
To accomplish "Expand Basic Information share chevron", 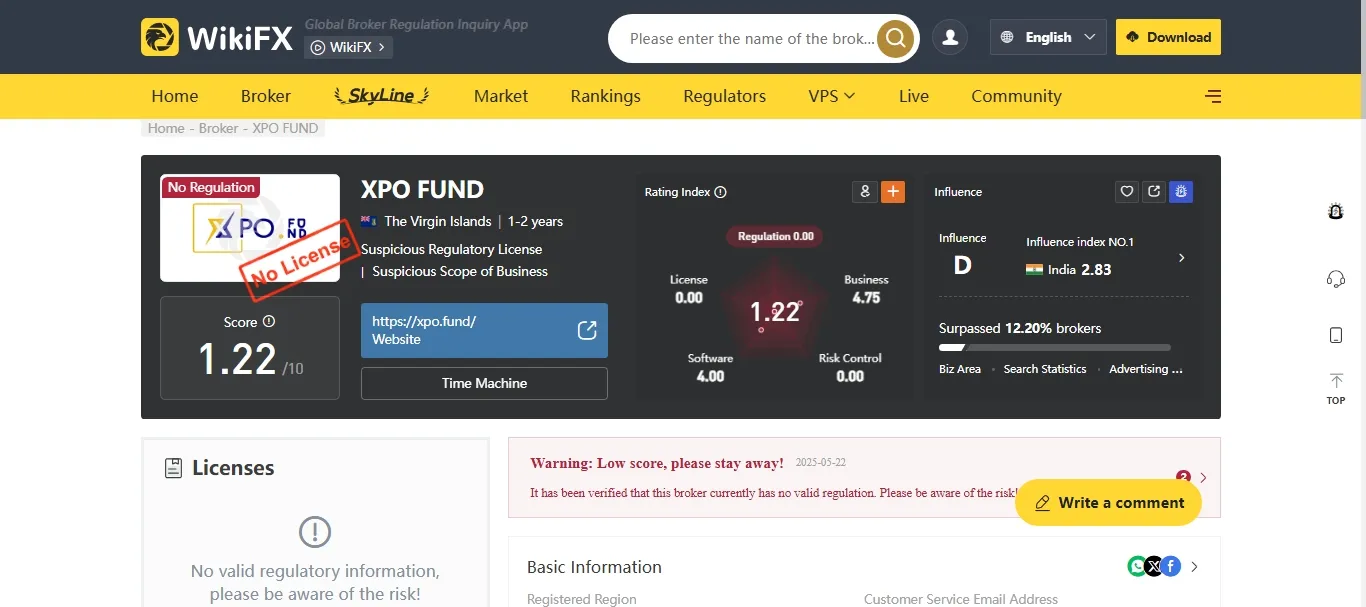I will tap(1194, 567).
